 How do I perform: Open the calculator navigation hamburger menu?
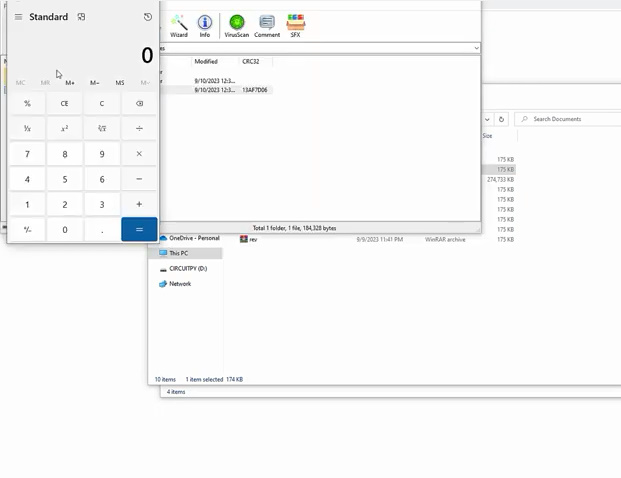click(x=18, y=17)
